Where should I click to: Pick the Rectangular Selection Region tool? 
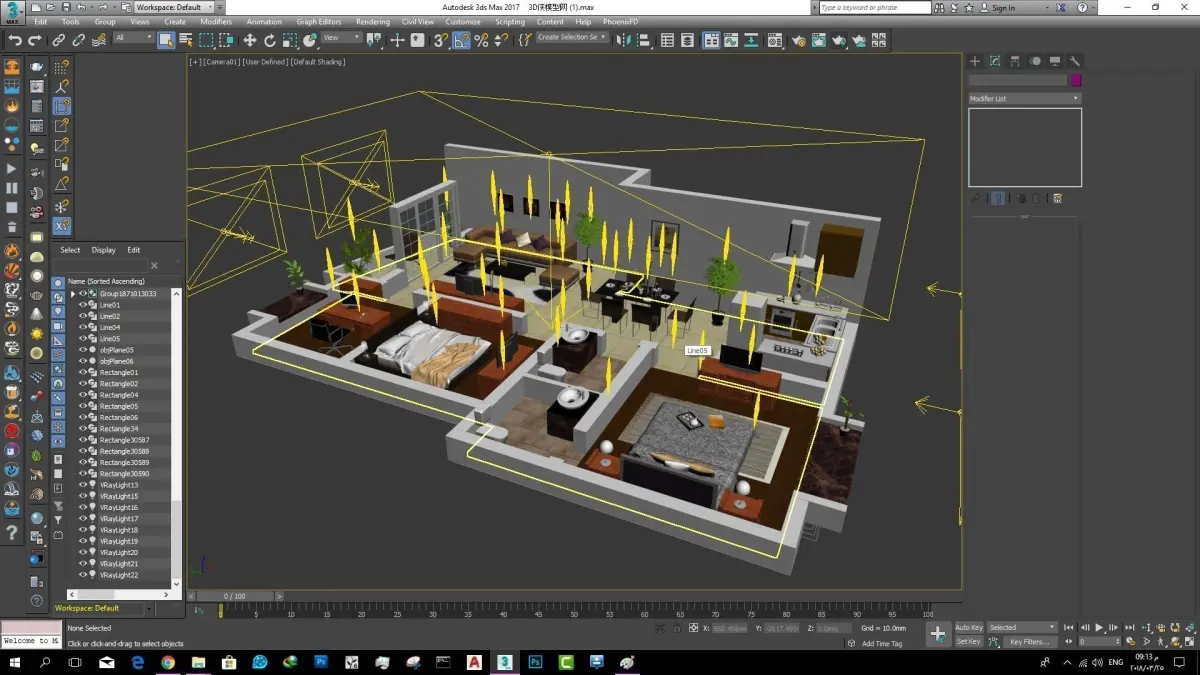pos(206,40)
